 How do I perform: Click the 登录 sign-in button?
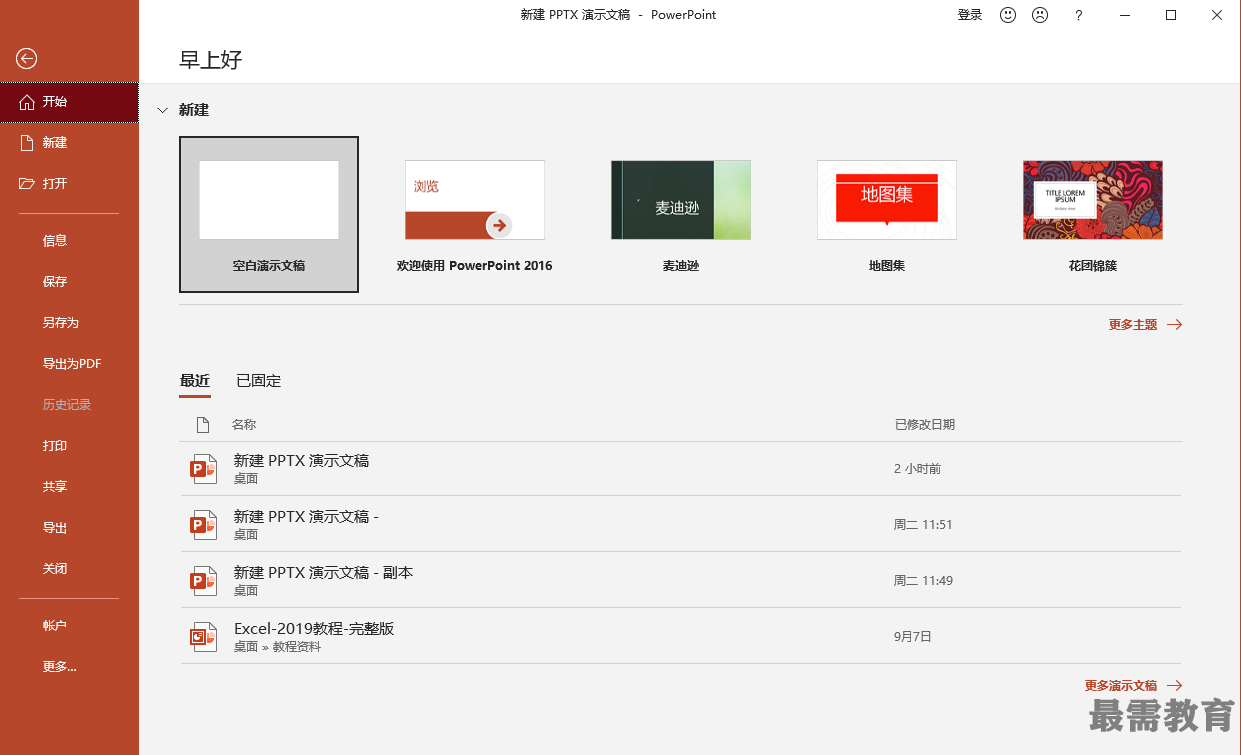coord(970,15)
